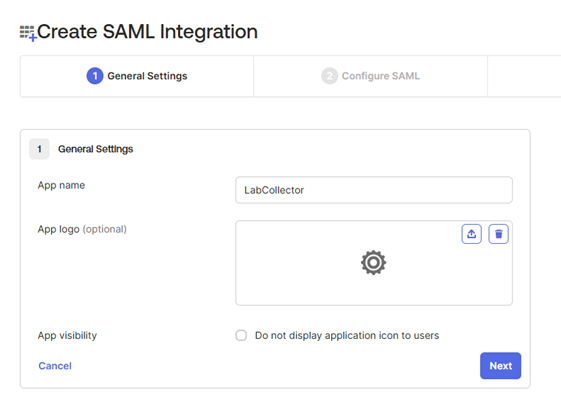561x414 pixels.
Task: Click the App logo (optional) label
Action: (x=82, y=229)
